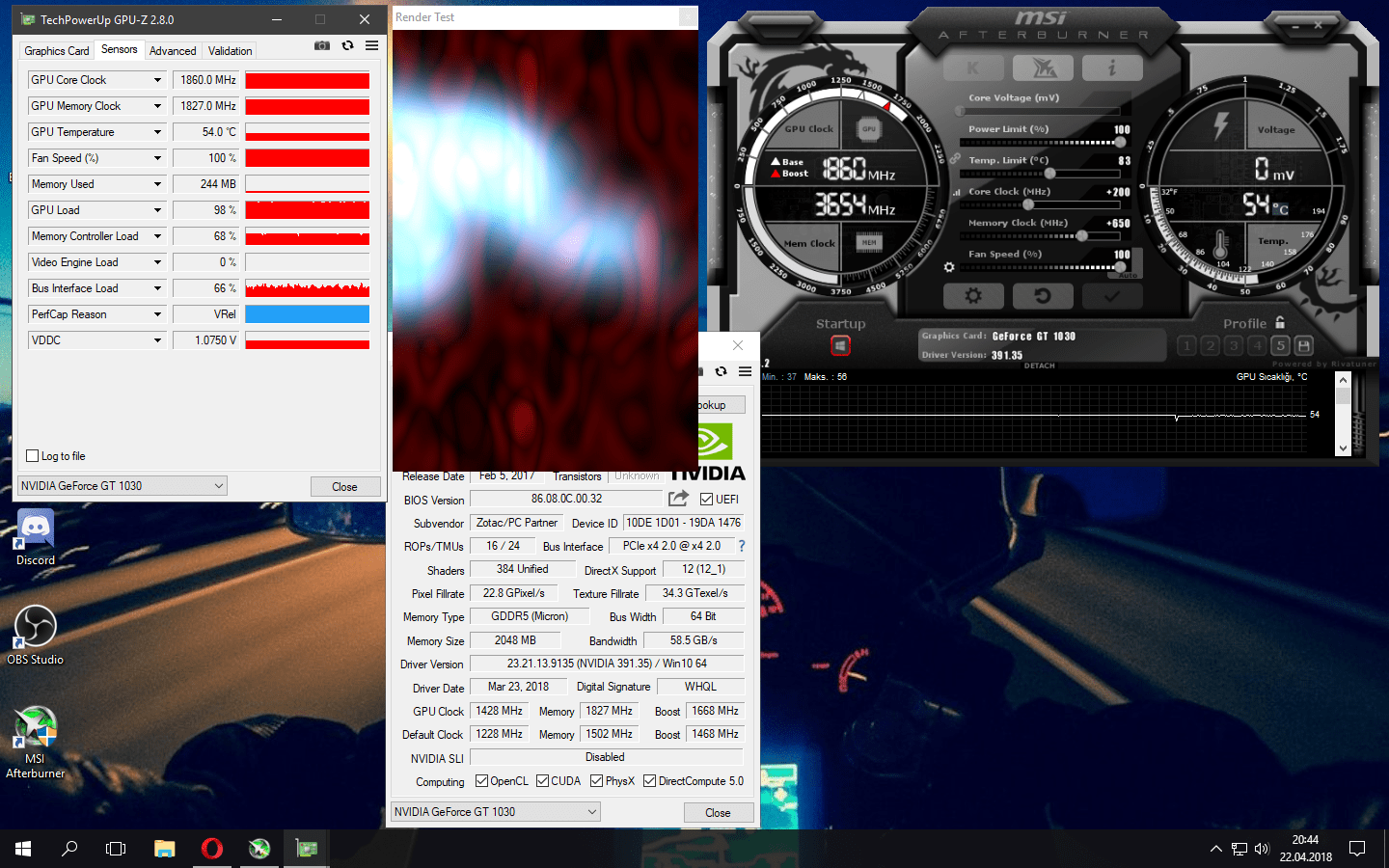1389x868 pixels.
Task: Open Opera browser from the taskbar
Action: point(212,849)
